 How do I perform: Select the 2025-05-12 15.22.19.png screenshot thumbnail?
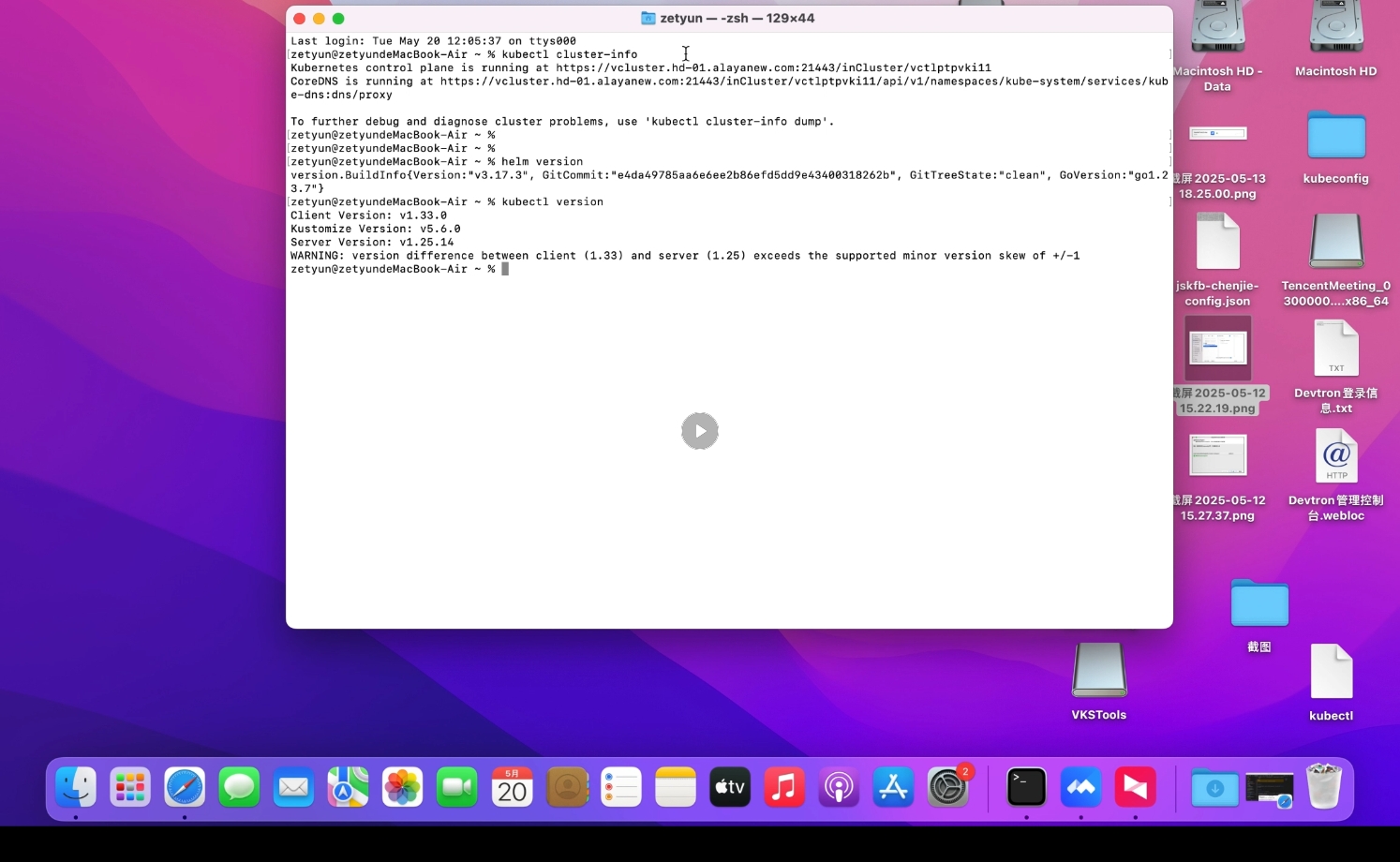(x=1217, y=349)
